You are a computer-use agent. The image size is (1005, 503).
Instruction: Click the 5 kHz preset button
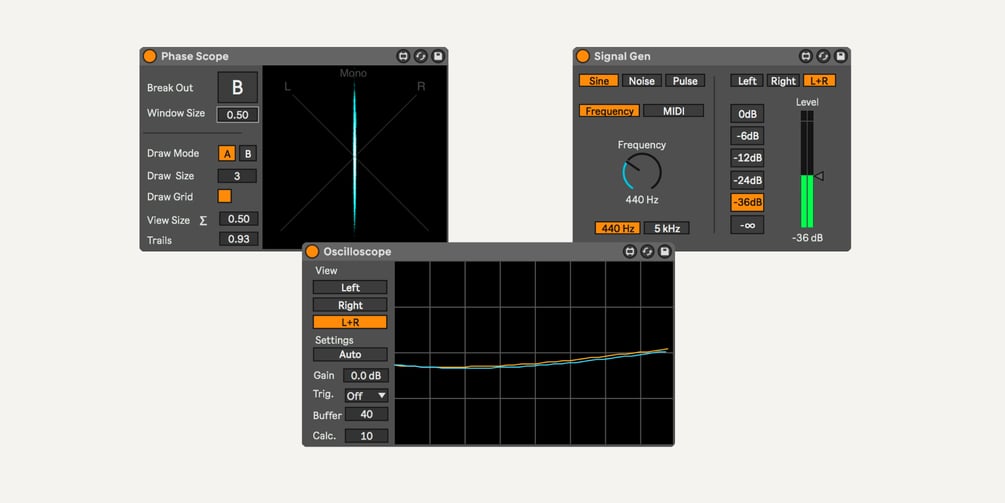(x=667, y=228)
